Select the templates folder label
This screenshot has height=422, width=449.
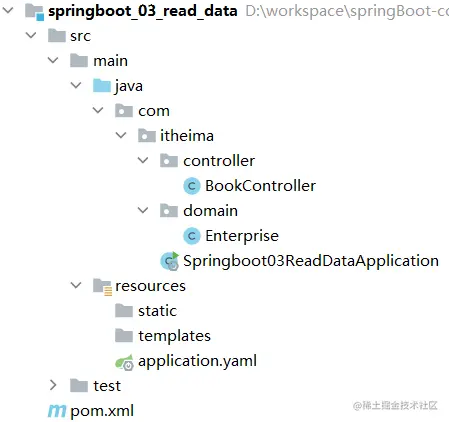pos(174,336)
